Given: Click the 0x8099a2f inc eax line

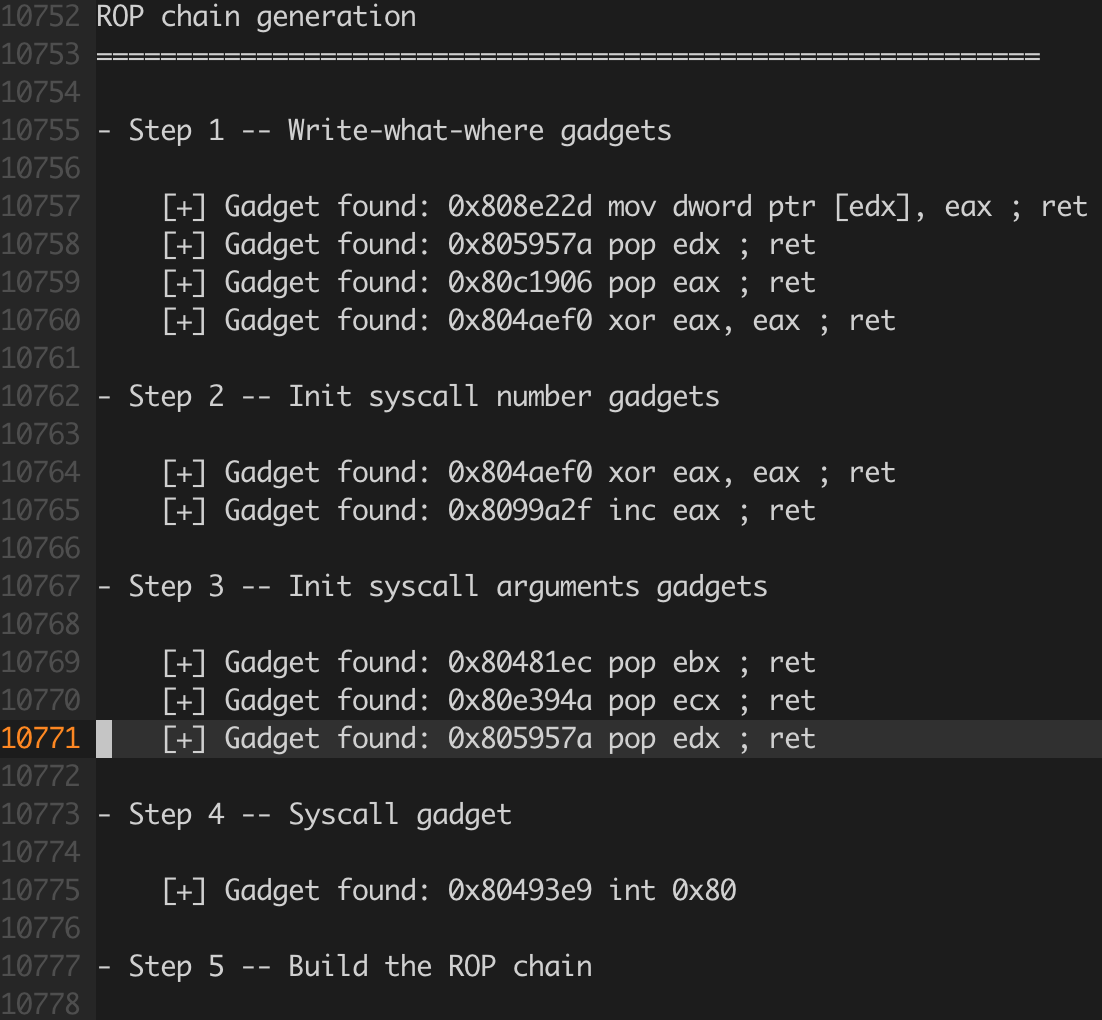Looking at the screenshot, I should pyautogui.click(x=489, y=510).
